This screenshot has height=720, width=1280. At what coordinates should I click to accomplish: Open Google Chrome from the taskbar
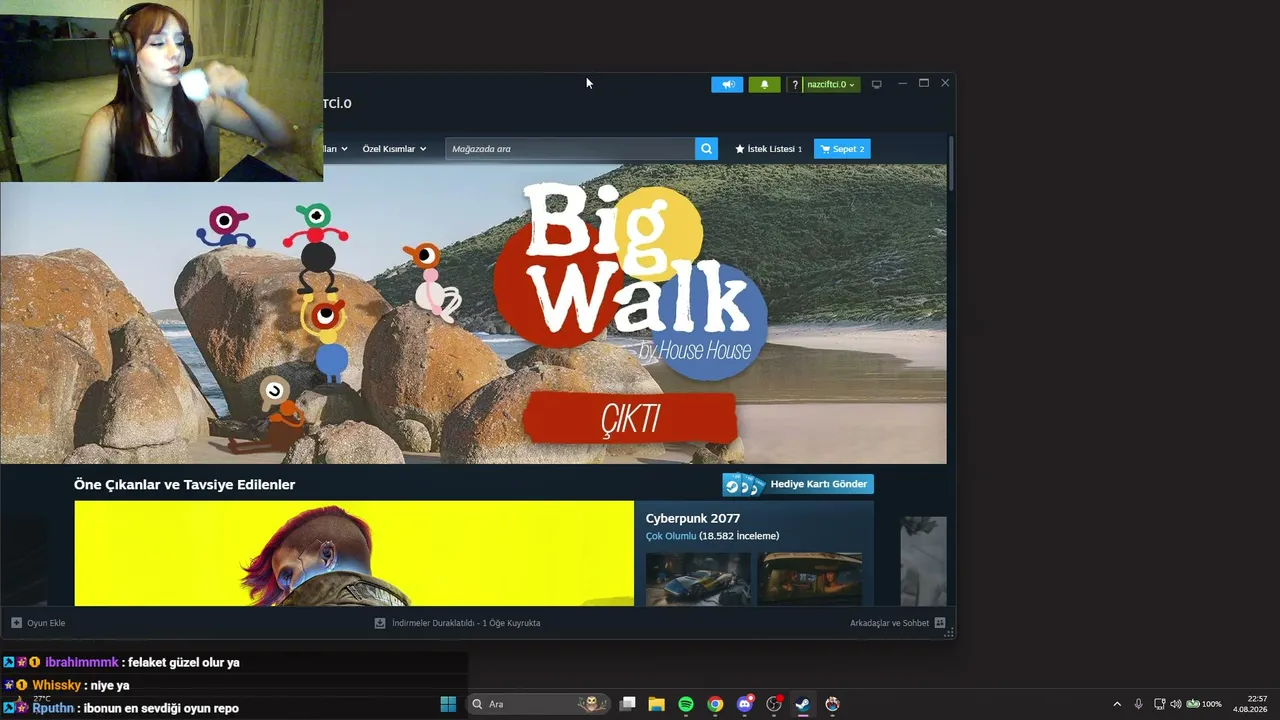(715, 704)
